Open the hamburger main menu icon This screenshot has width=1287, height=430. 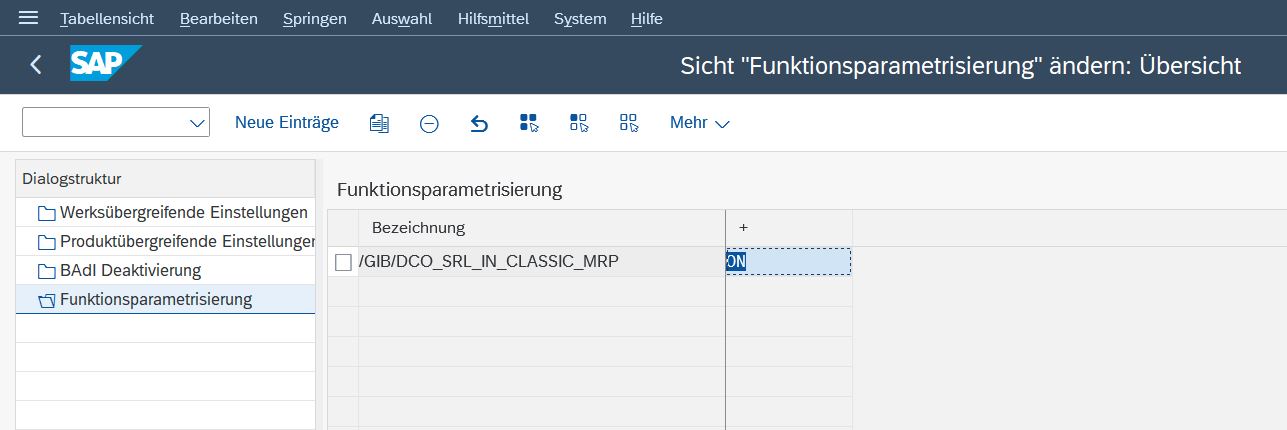click(28, 19)
